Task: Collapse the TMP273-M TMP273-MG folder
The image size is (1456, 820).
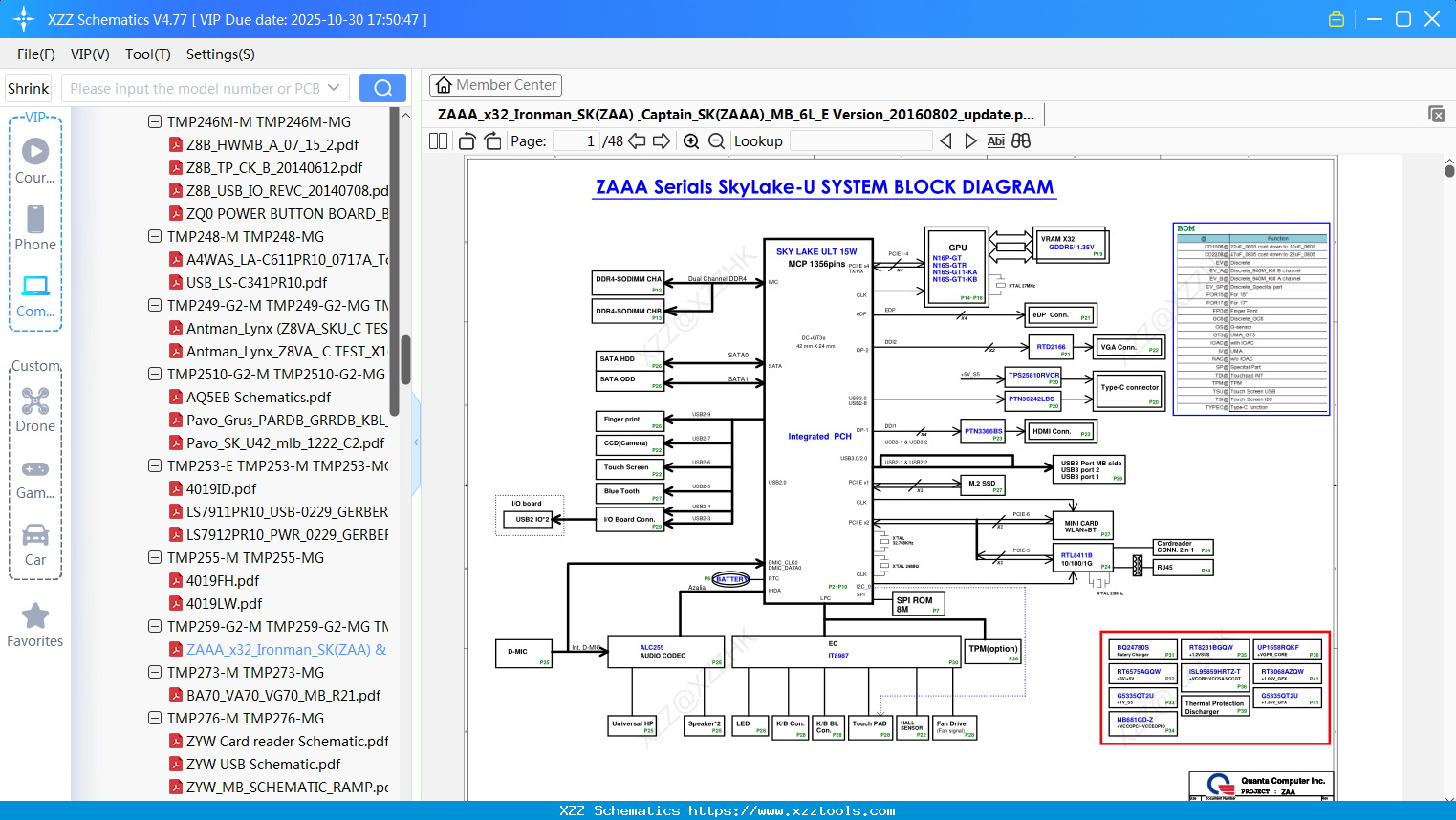Action: tap(155, 672)
